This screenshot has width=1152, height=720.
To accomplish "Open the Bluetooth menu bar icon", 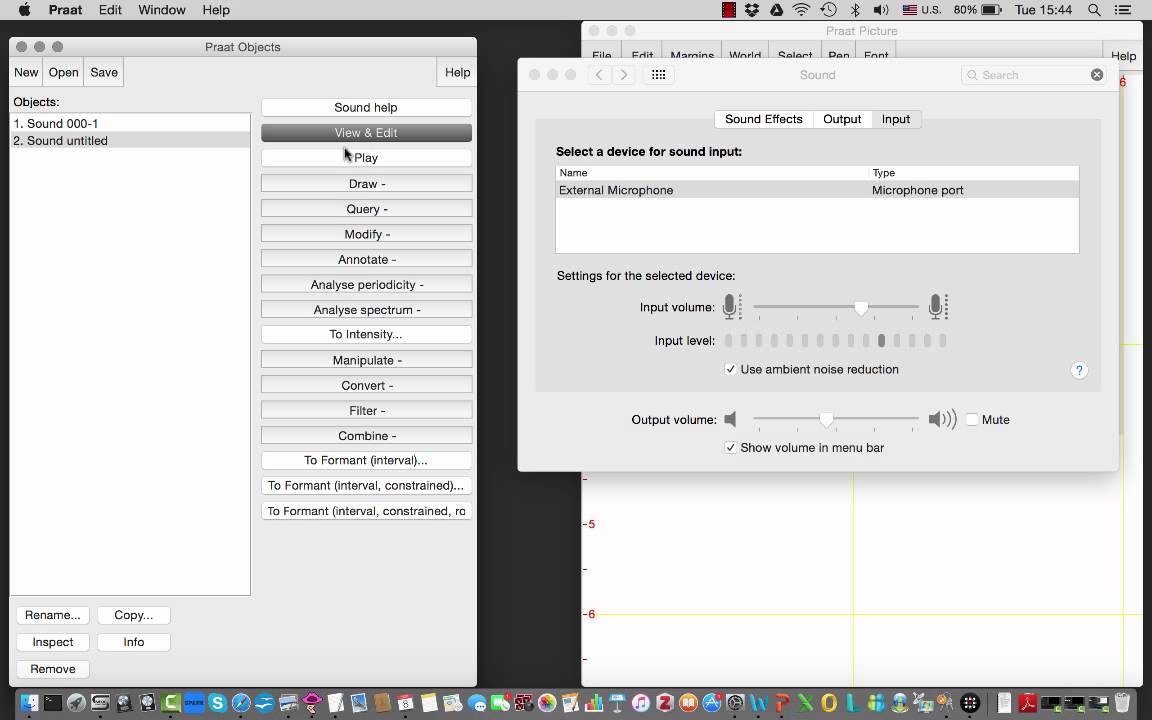I will [855, 10].
